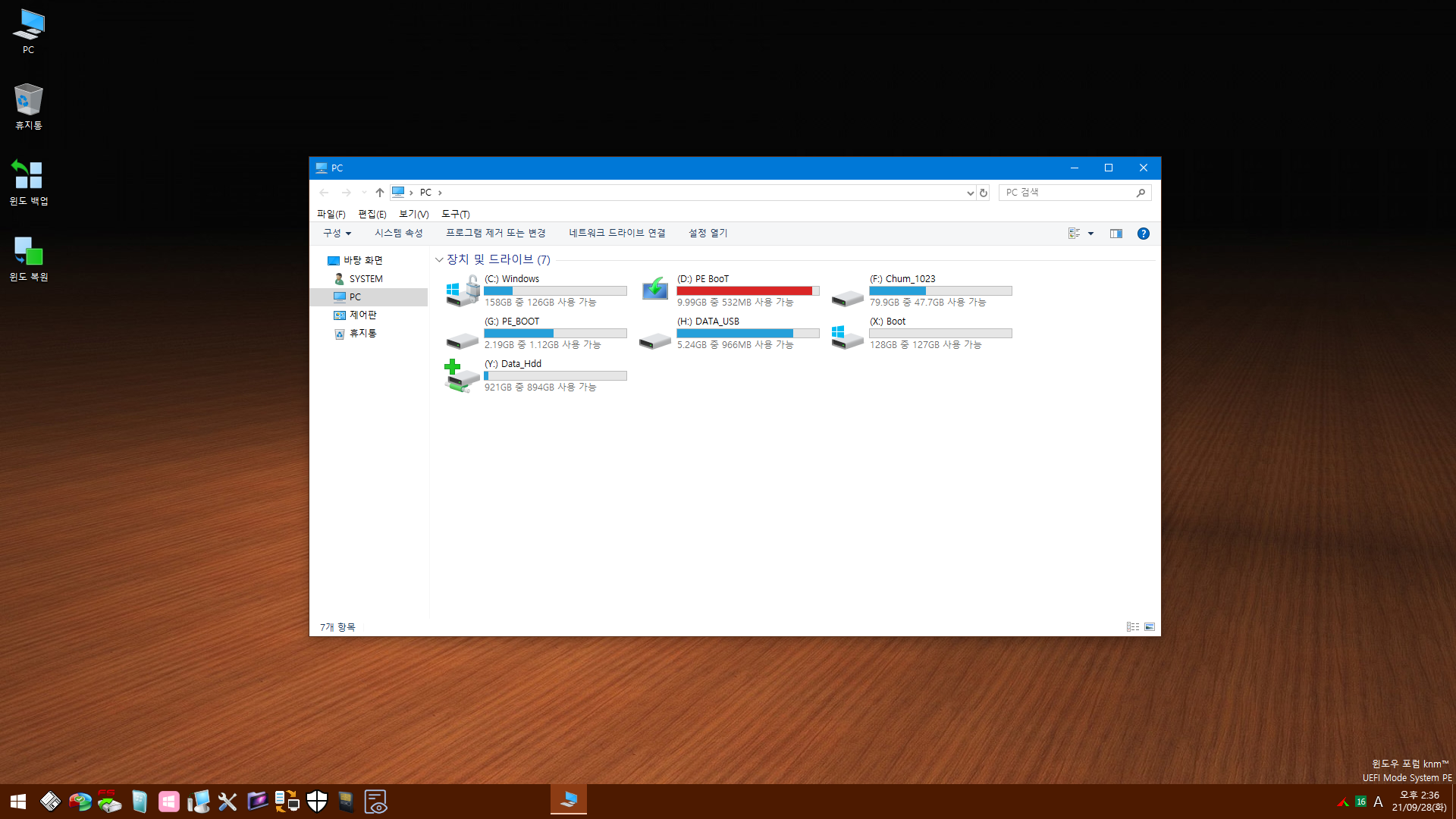Viewport: 1456px width, 819px height.
Task: Open the 도구(T) menu
Action: pos(456,215)
